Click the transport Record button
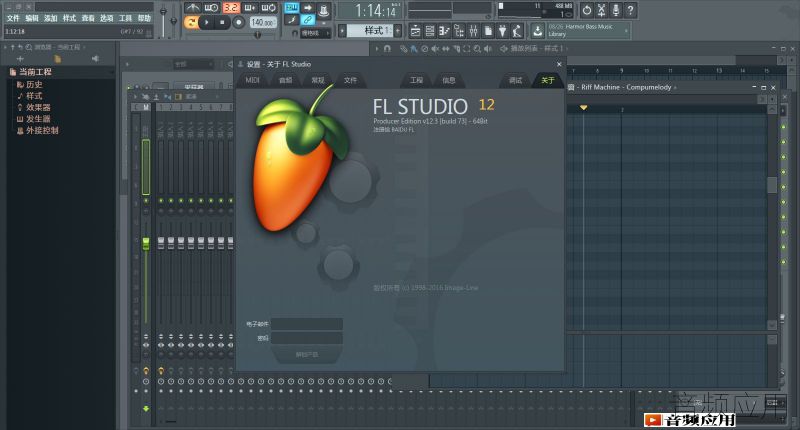800x430 pixels. [238, 22]
